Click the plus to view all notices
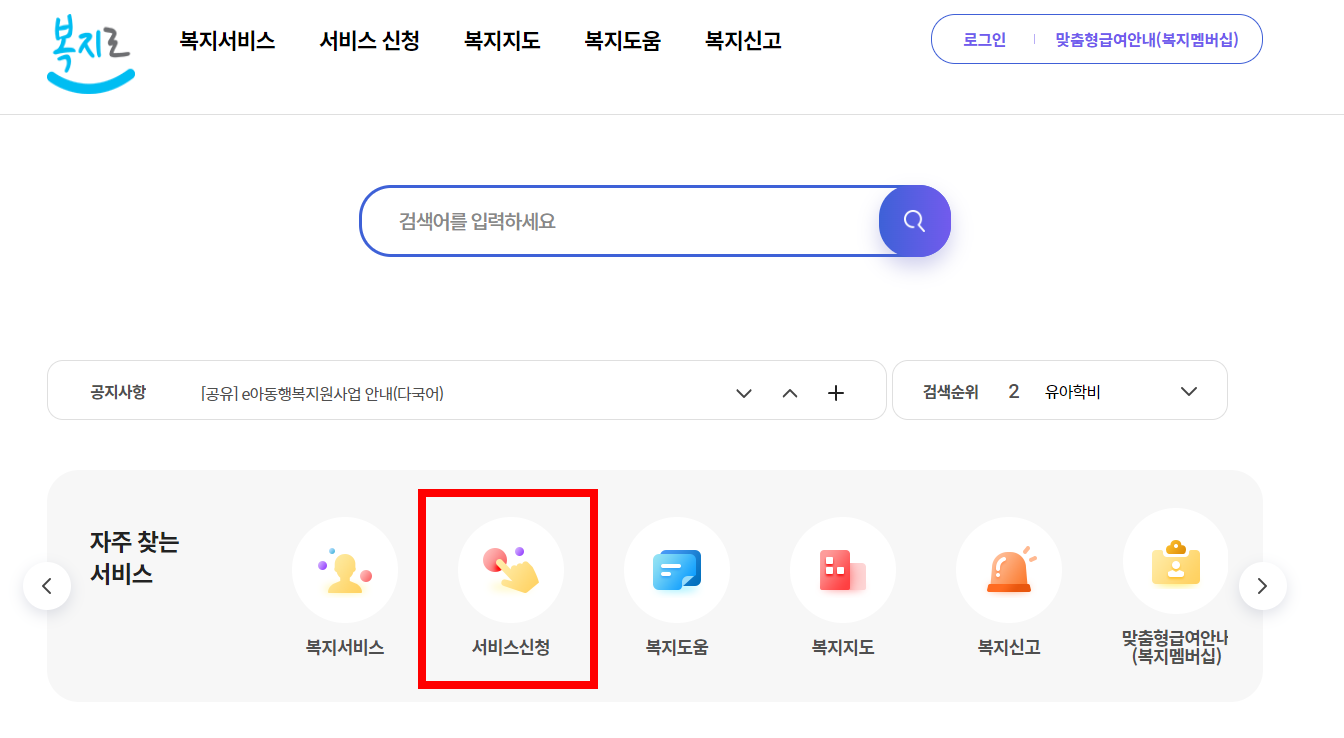The height and width of the screenshot is (738, 1344). coord(836,393)
